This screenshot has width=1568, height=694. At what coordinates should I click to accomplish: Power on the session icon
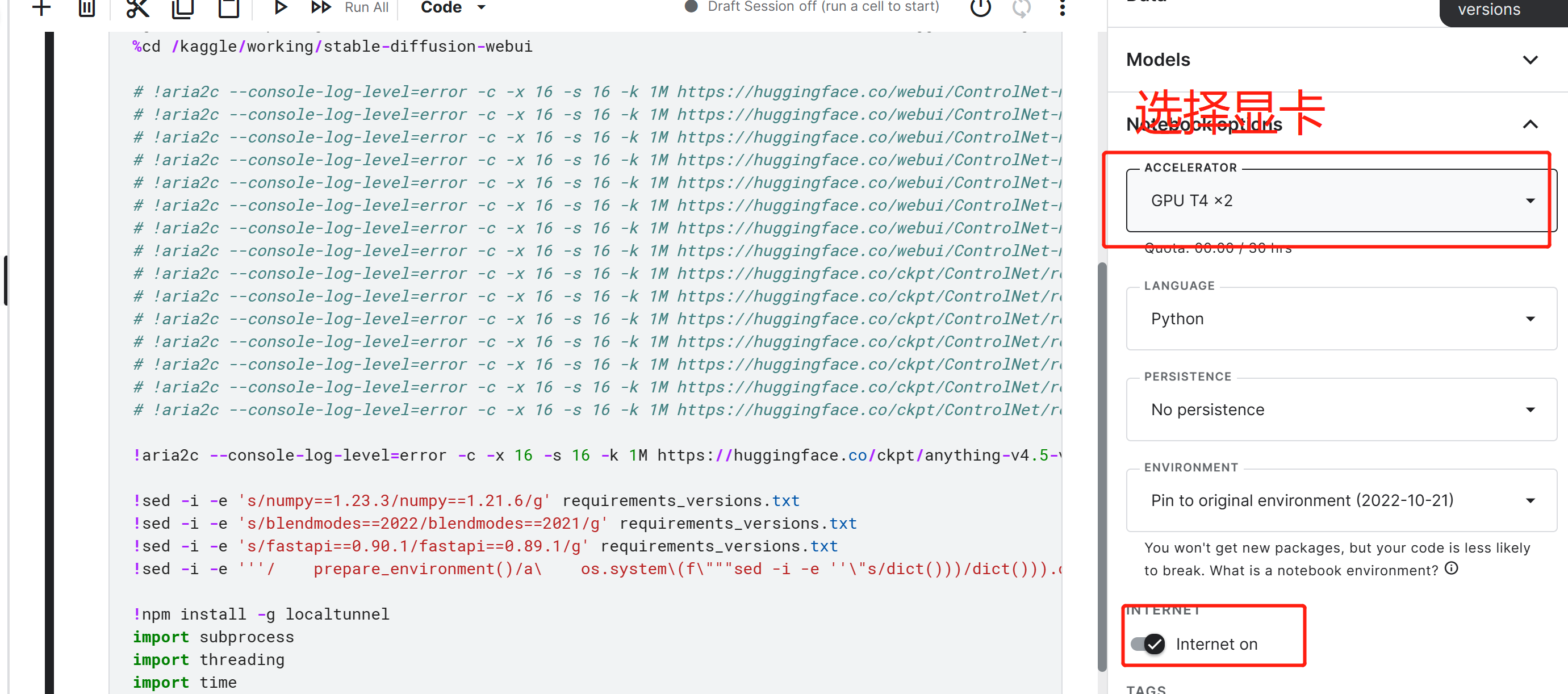tap(980, 7)
